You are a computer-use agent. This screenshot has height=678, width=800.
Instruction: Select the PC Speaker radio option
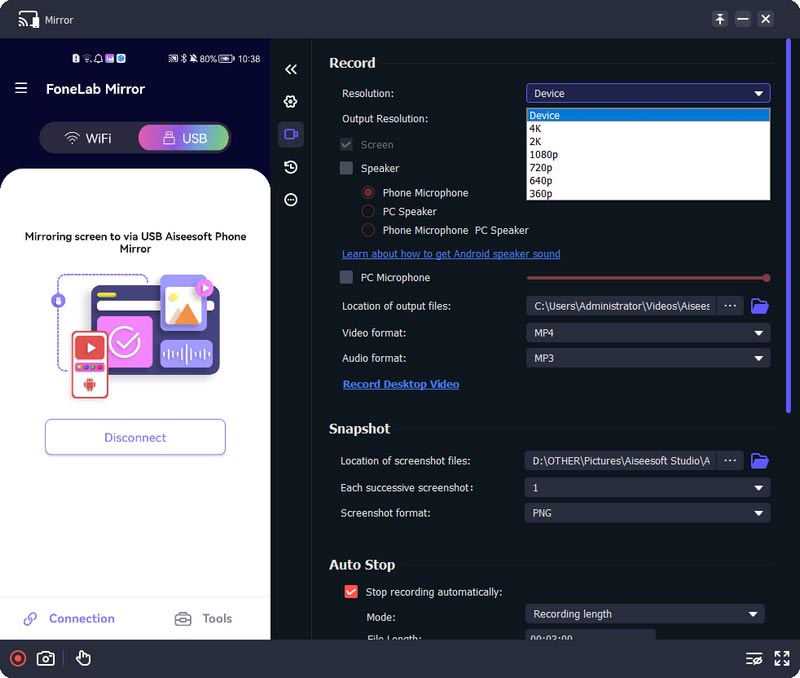[x=368, y=212]
